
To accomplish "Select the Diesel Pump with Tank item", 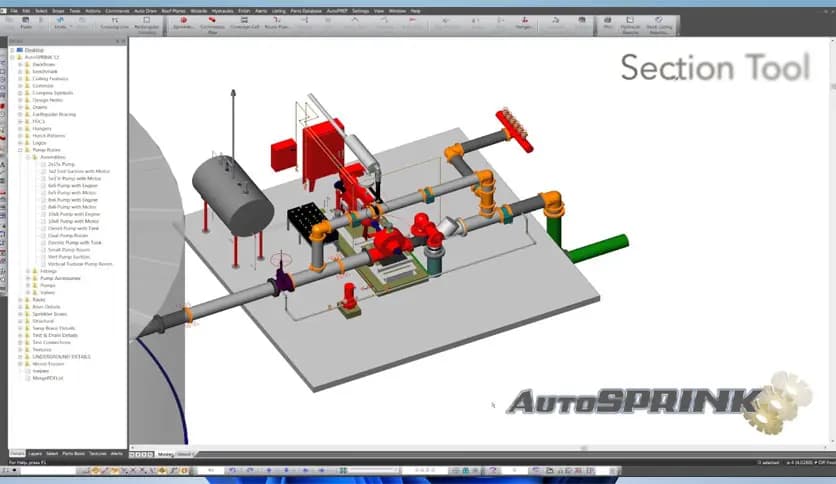I will click(74, 228).
